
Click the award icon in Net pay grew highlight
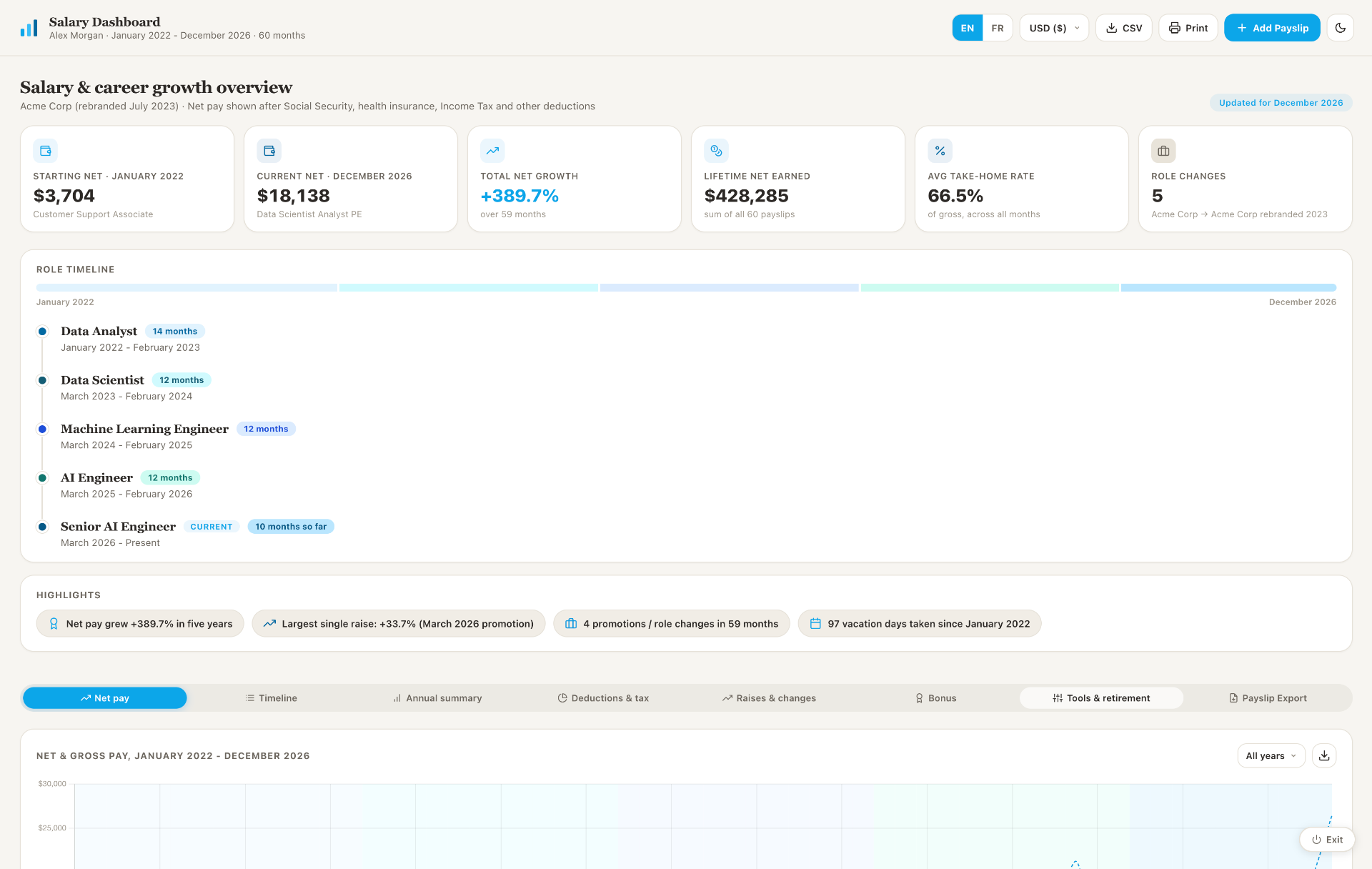pos(54,624)
